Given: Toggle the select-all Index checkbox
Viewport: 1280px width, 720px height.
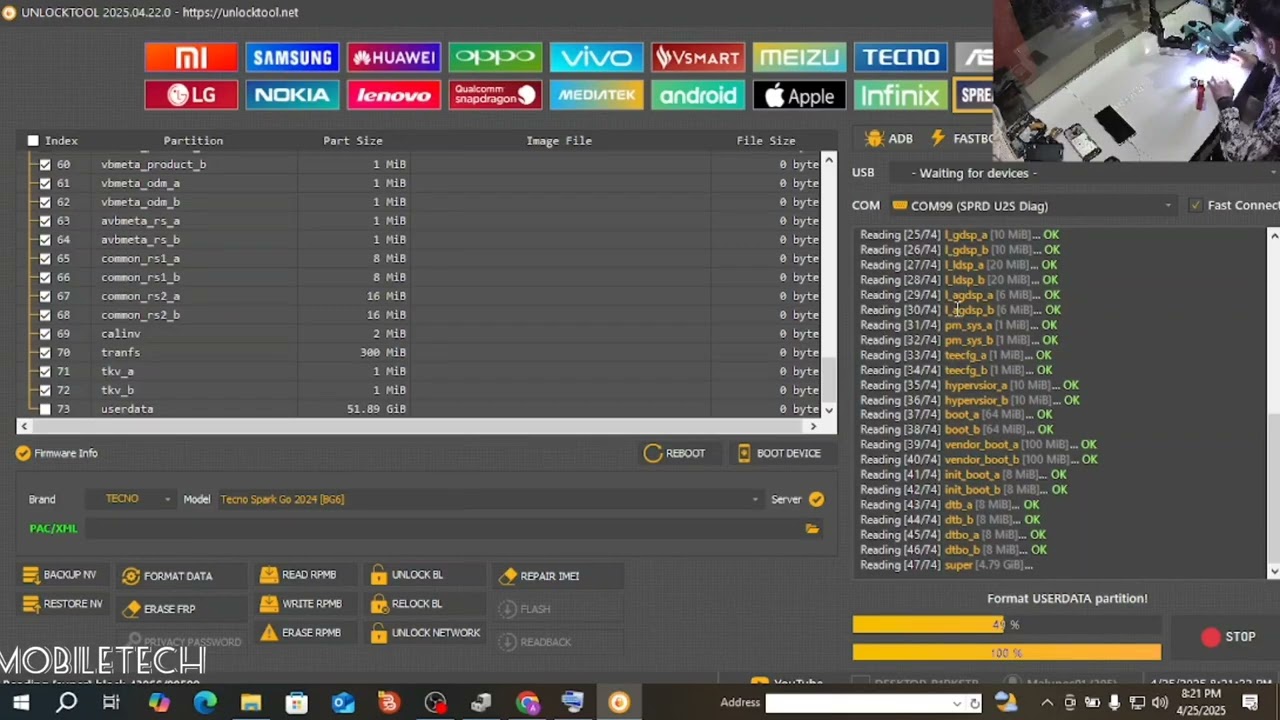Looking at the screenshot, I should tap(33, 141).
